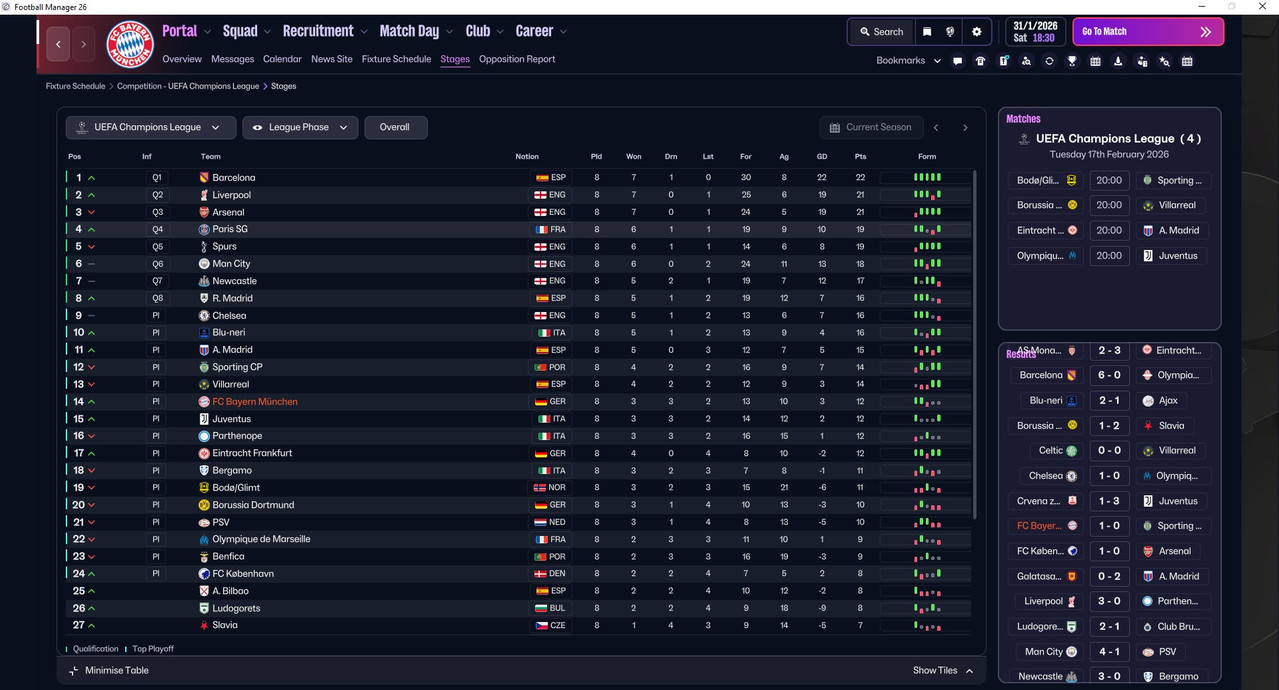Switch to the Fixture Schedule tab
The height and width of the screenshot is (690, 1279).
point(396,59)
